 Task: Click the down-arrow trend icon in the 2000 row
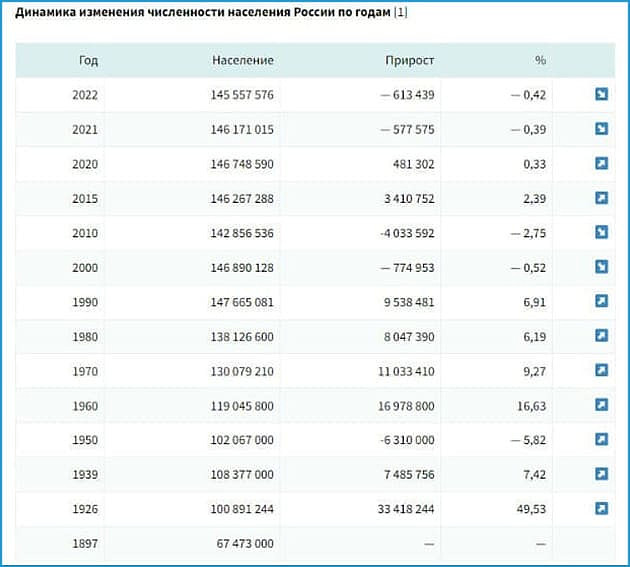[601, 266]
